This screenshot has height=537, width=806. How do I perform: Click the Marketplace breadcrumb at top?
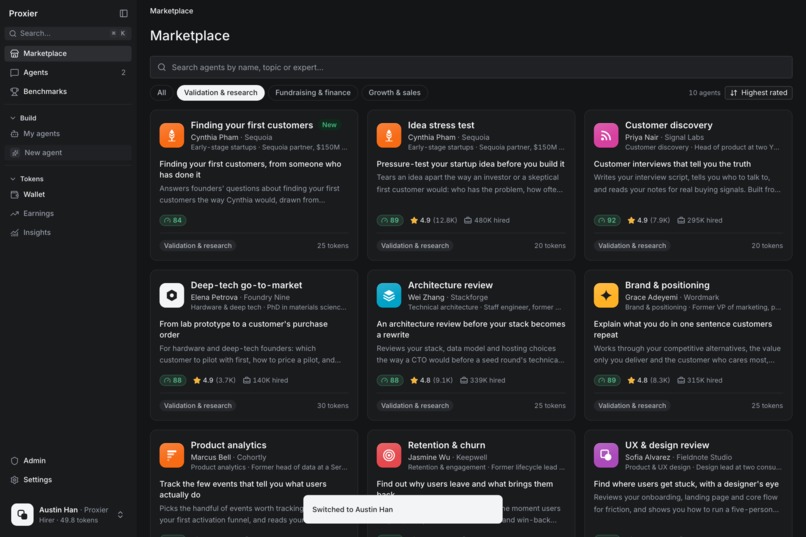pyautogui.click(x=172, y=11)
